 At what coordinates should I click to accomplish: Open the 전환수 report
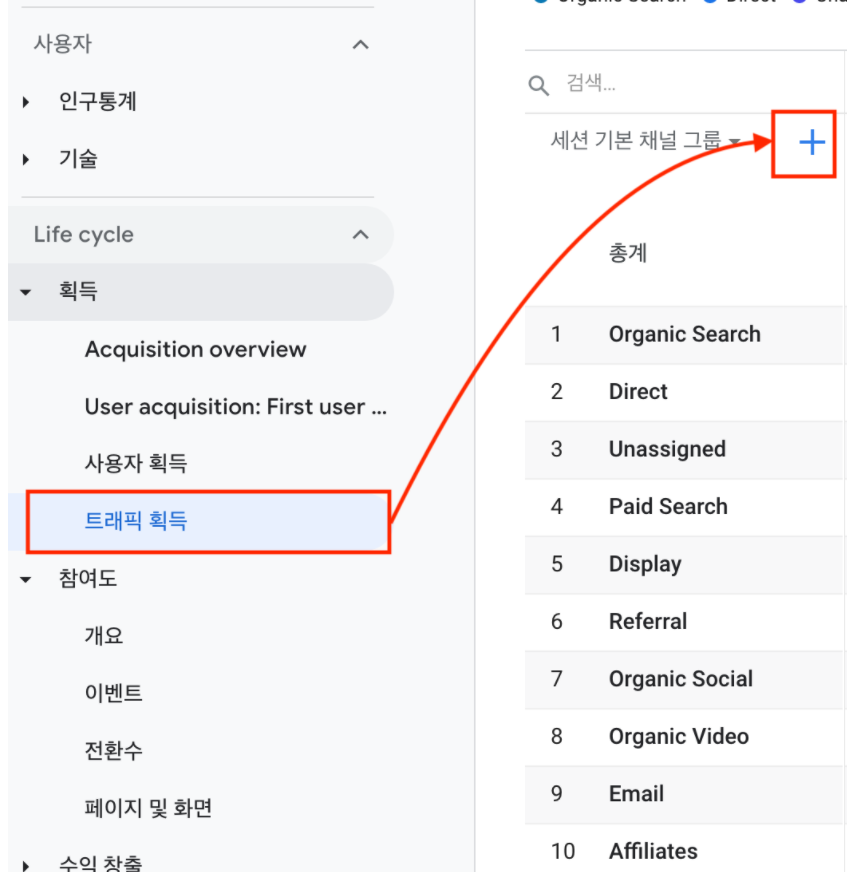pos(113,751)
